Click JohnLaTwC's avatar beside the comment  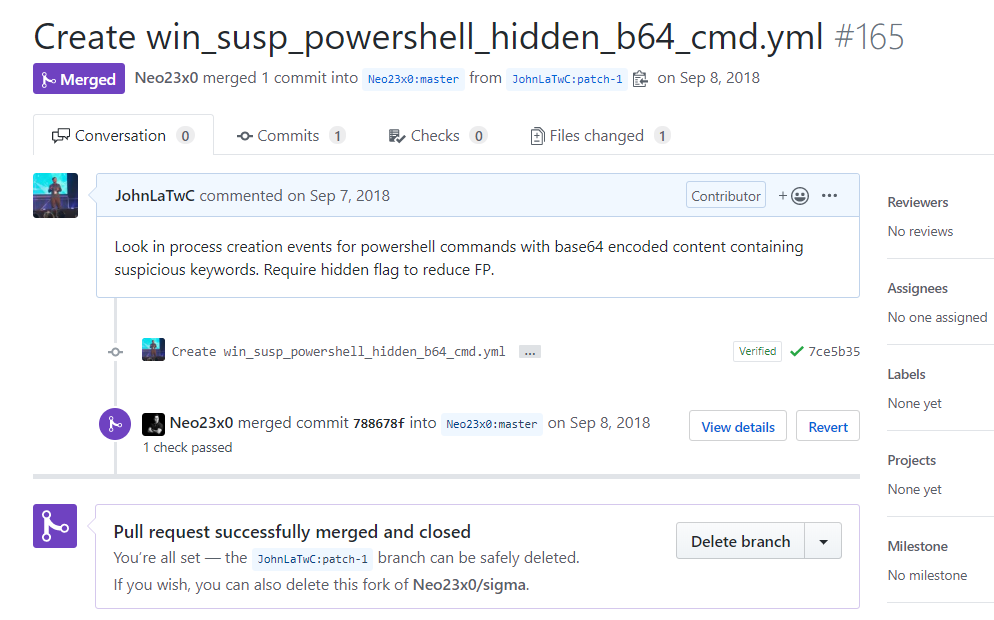pyautogui.click(x=55, y=195)
